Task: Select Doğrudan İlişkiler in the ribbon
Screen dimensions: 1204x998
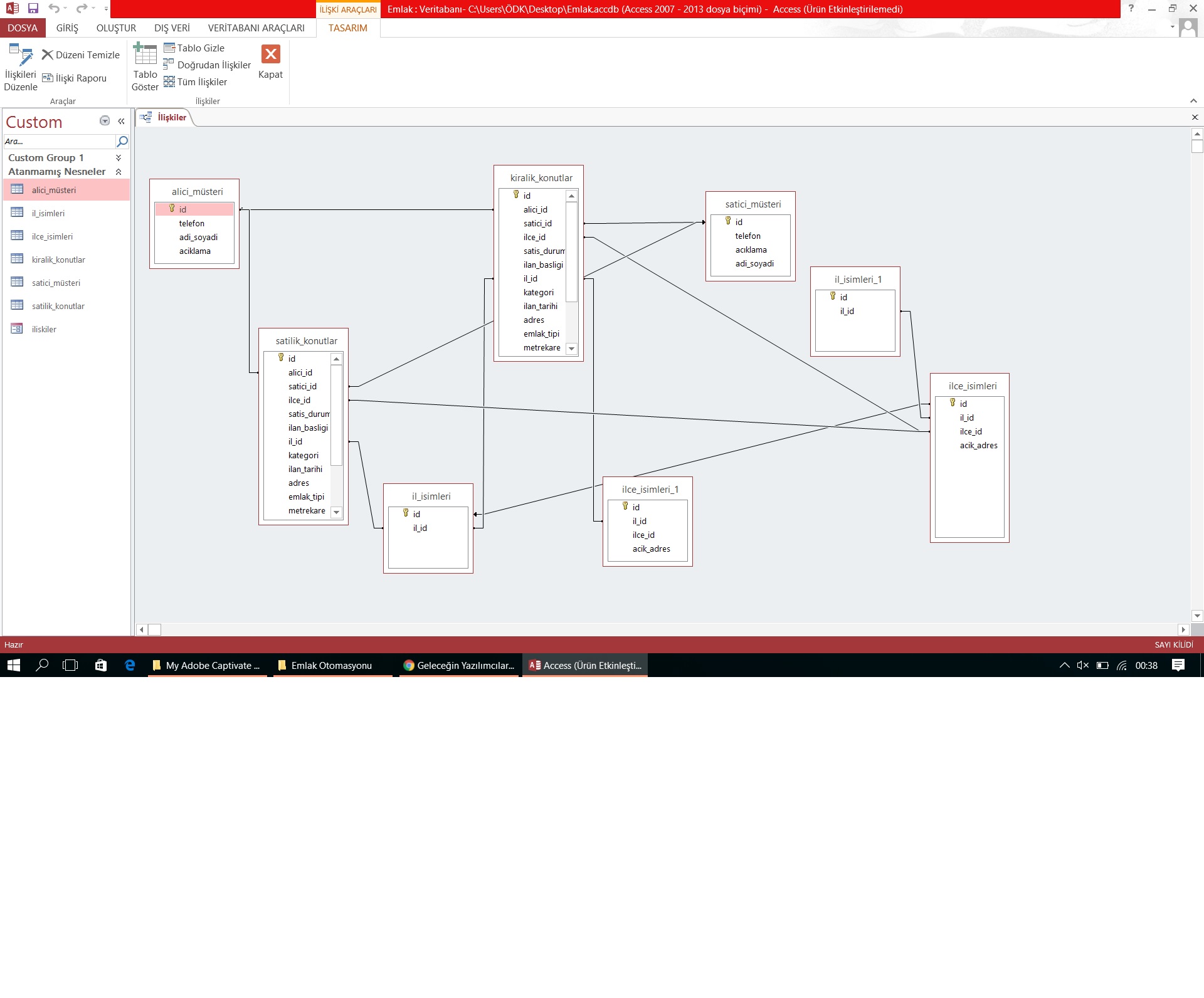Action: click(207, 65)
